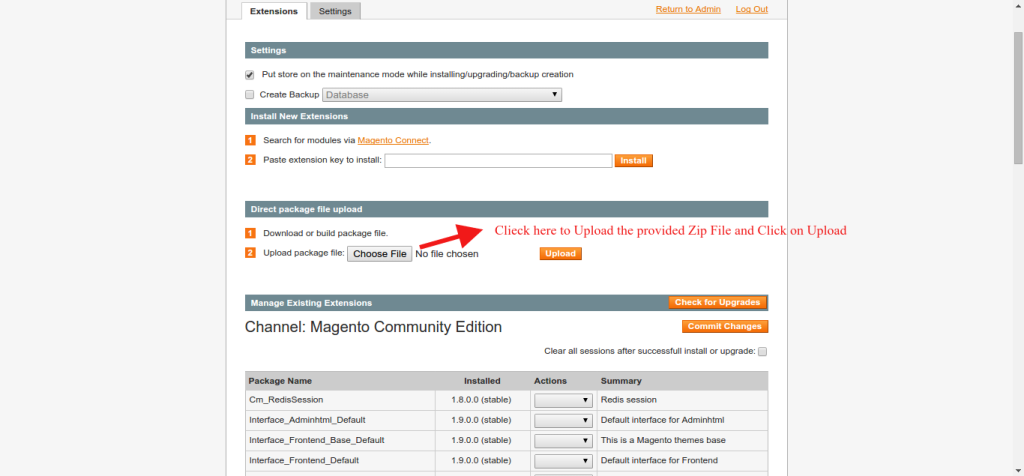
Task: Click the 1.8.0.0 (stable) version cell
Action: (x=482, y=400)
